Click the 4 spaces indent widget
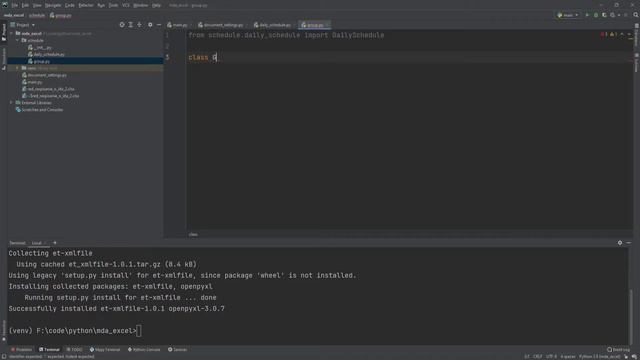Viewport: 640px width, 360px height. click(x=567, y=357)
